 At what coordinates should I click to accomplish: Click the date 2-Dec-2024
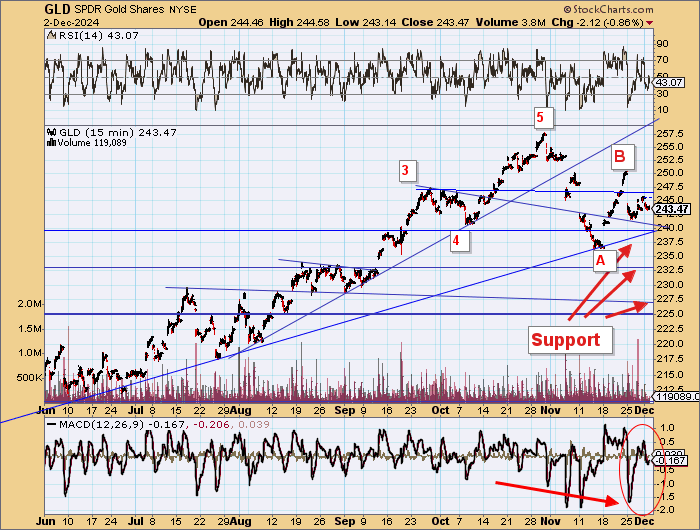pos(71,22)
